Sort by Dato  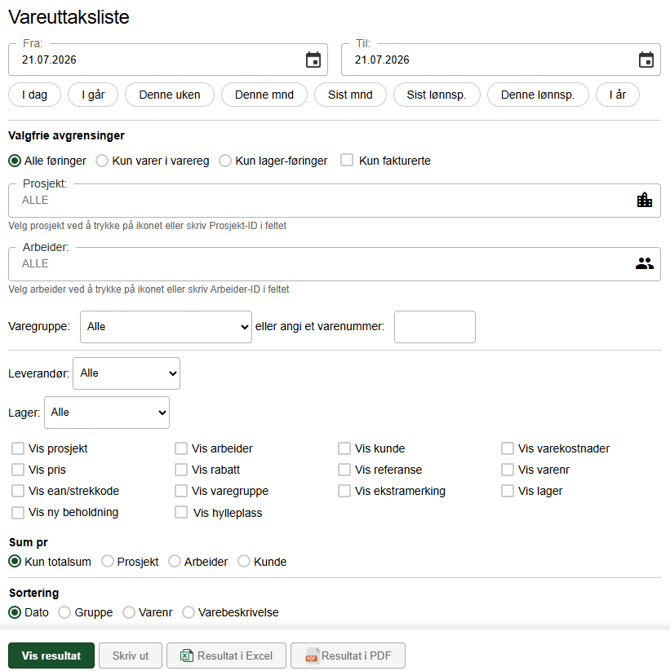[15, 612]
